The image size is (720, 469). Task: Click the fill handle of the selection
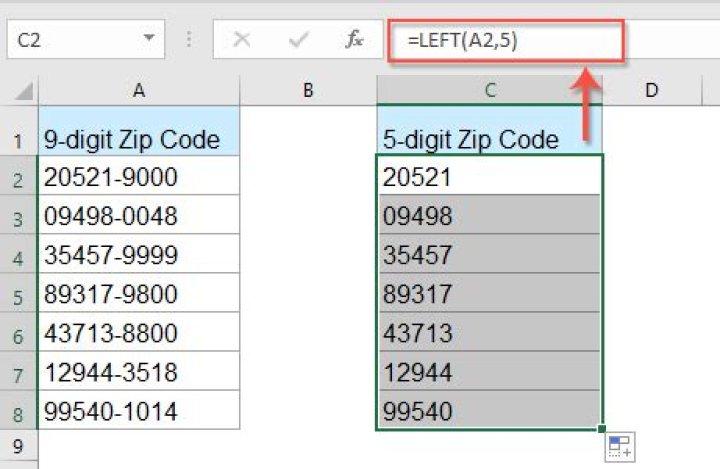603,430
